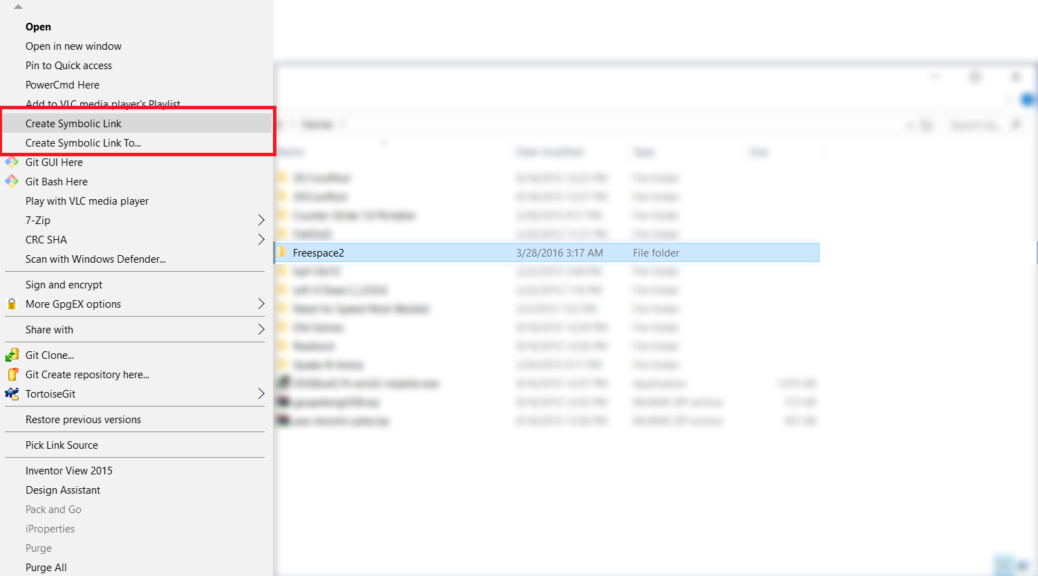Select Create Symbolic Link To...
Viewport: 1038px width, 576px height.
point(83,143)
